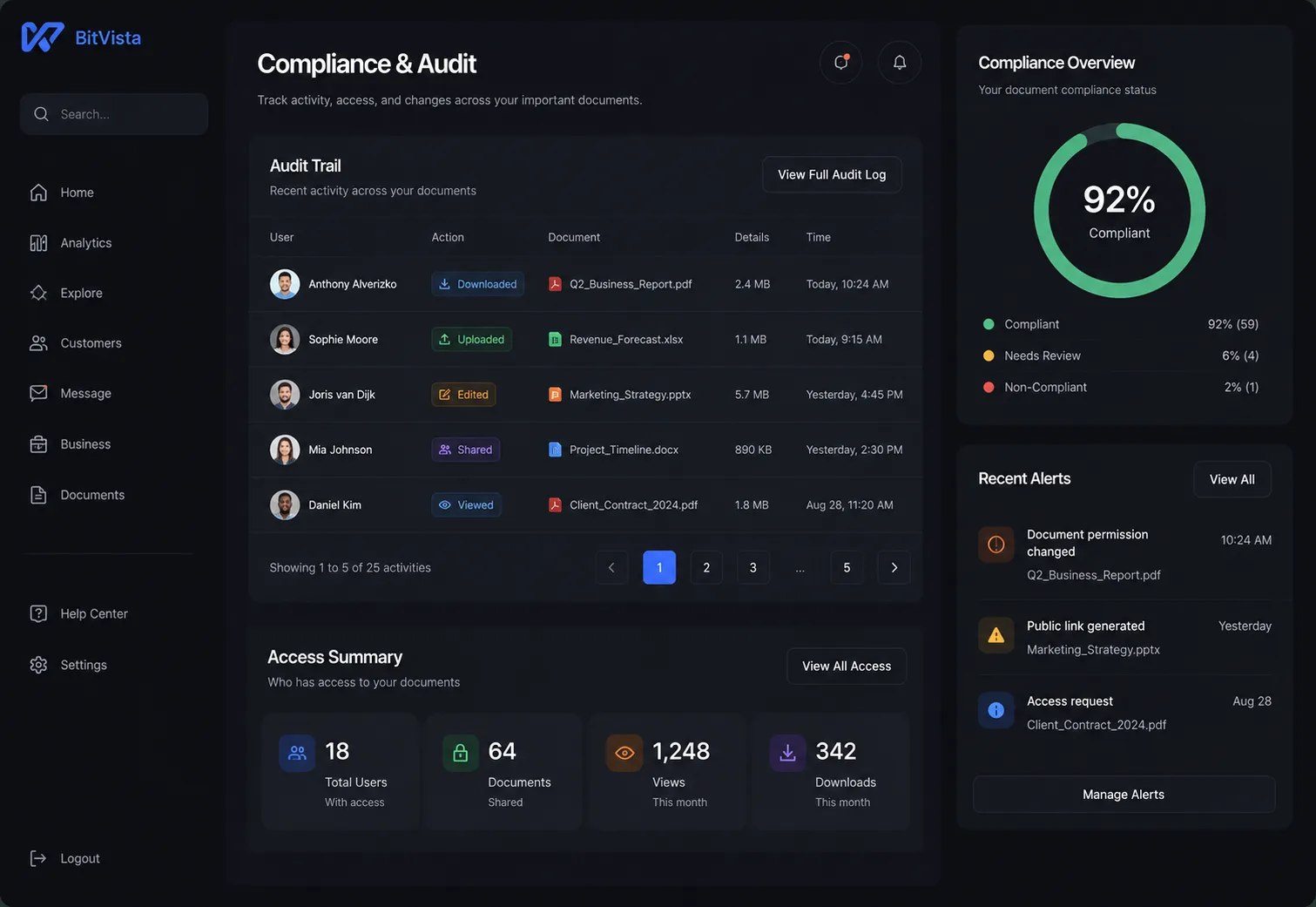Click the Shared action badge
Viewport: 1316px width, 907px height.
coord(465,450)
